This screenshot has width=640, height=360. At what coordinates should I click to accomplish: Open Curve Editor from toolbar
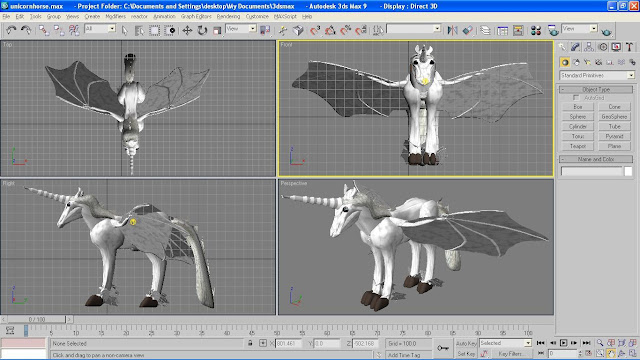click(x=502, y=30)
